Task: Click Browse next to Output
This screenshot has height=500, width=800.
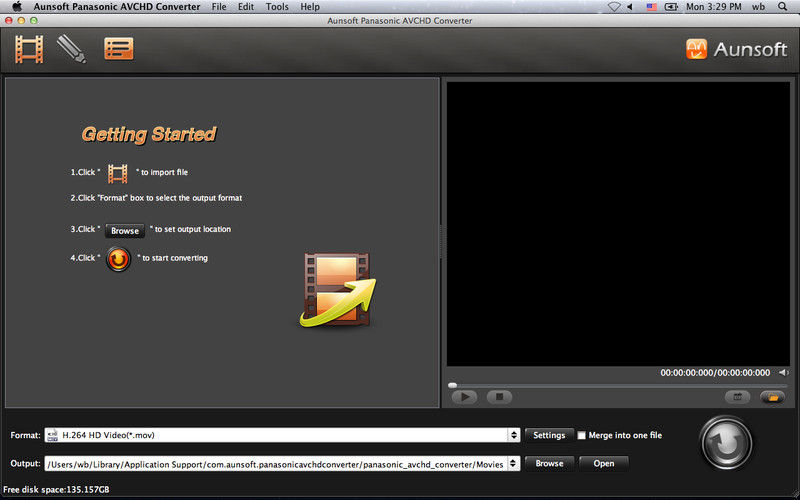Action: click(x=549, y=463)
